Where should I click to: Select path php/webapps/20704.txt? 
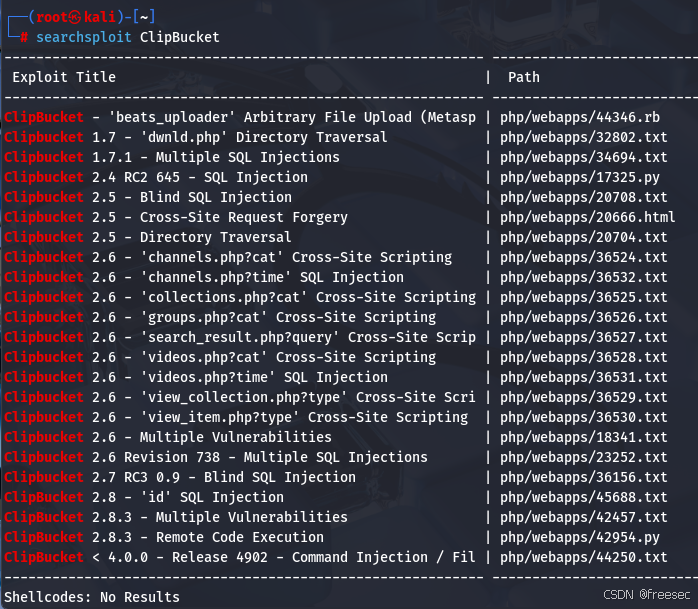[x=584, y=238]
